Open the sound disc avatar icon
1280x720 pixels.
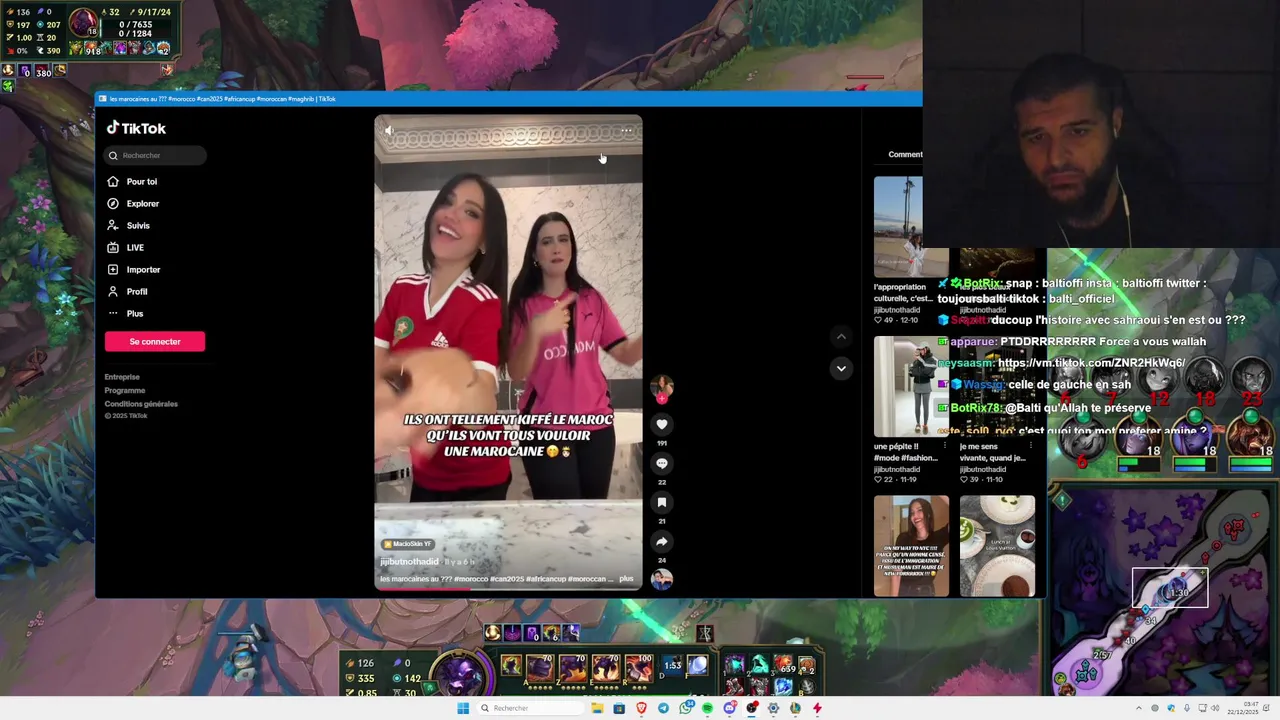662,578
